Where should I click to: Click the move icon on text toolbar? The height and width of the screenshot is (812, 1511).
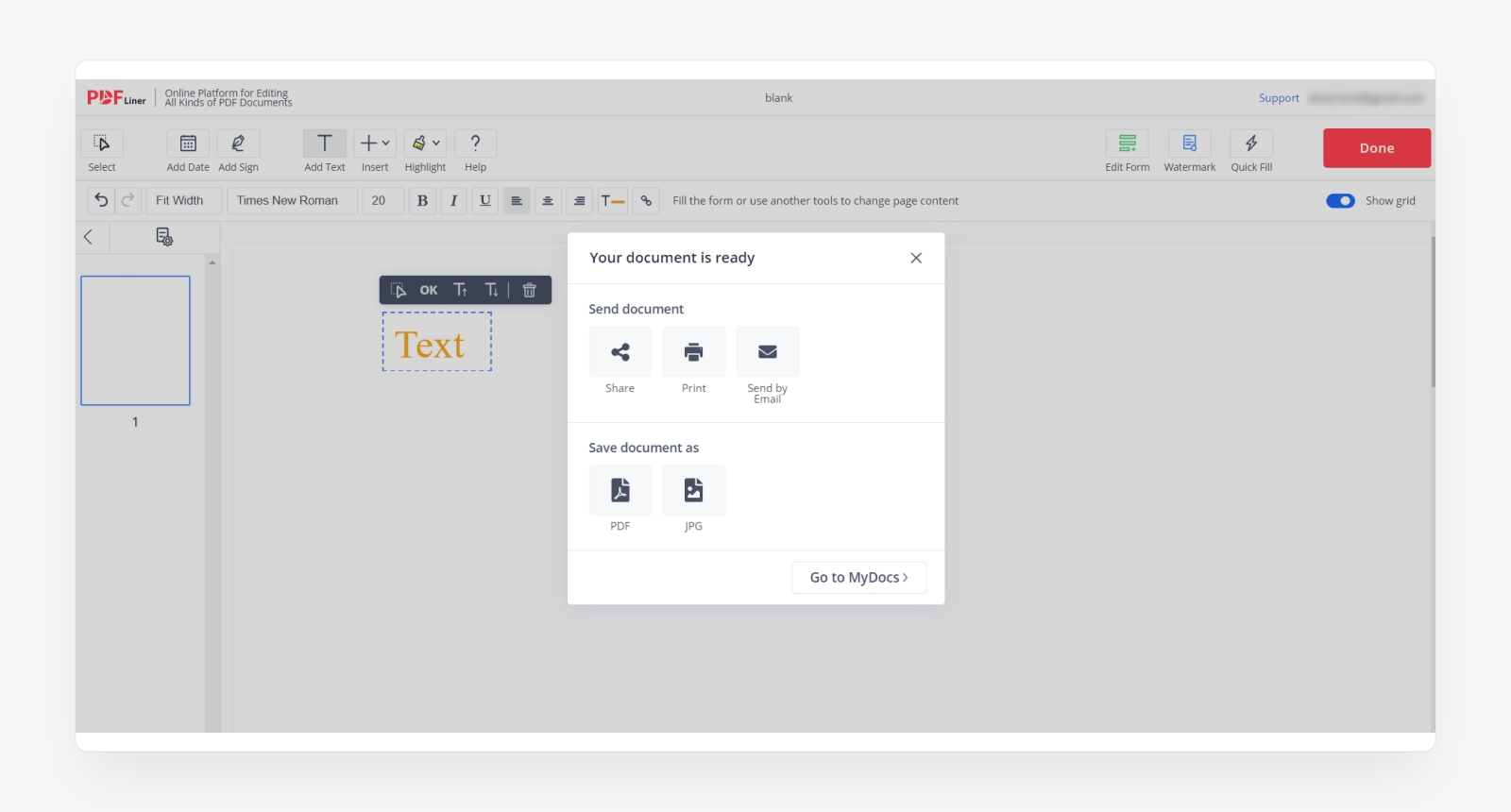[399, 290]
